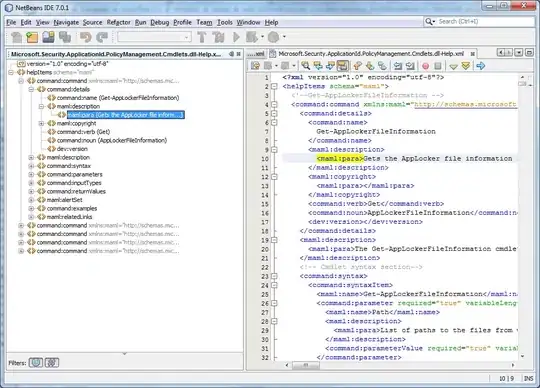Click the vertical scrollbar thumb in editor
This screenshot has height=388, width=540.
[x=522, y=84]
